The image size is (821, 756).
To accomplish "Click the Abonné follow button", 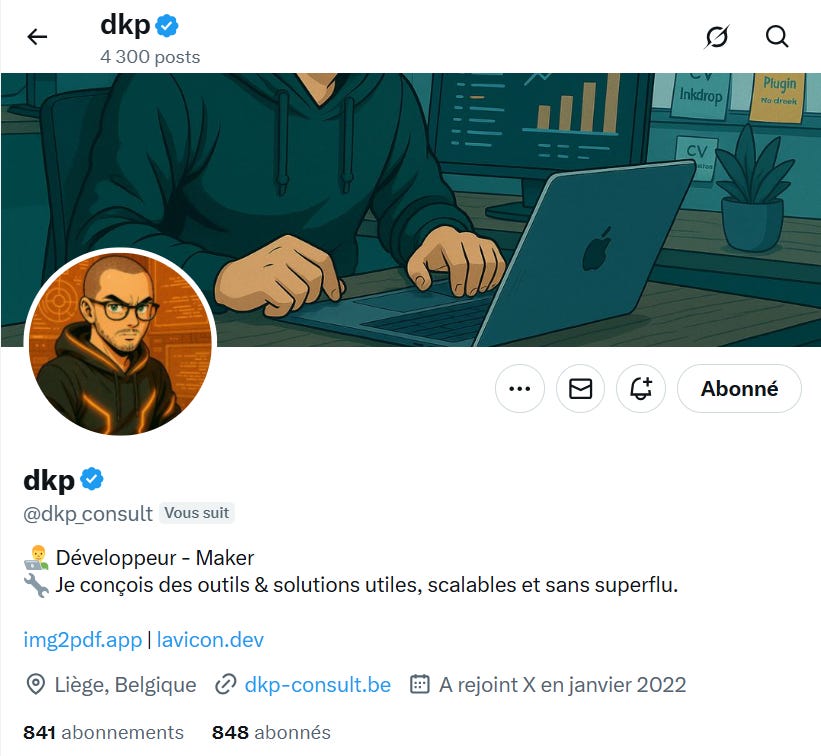I will tap(739, 388).
